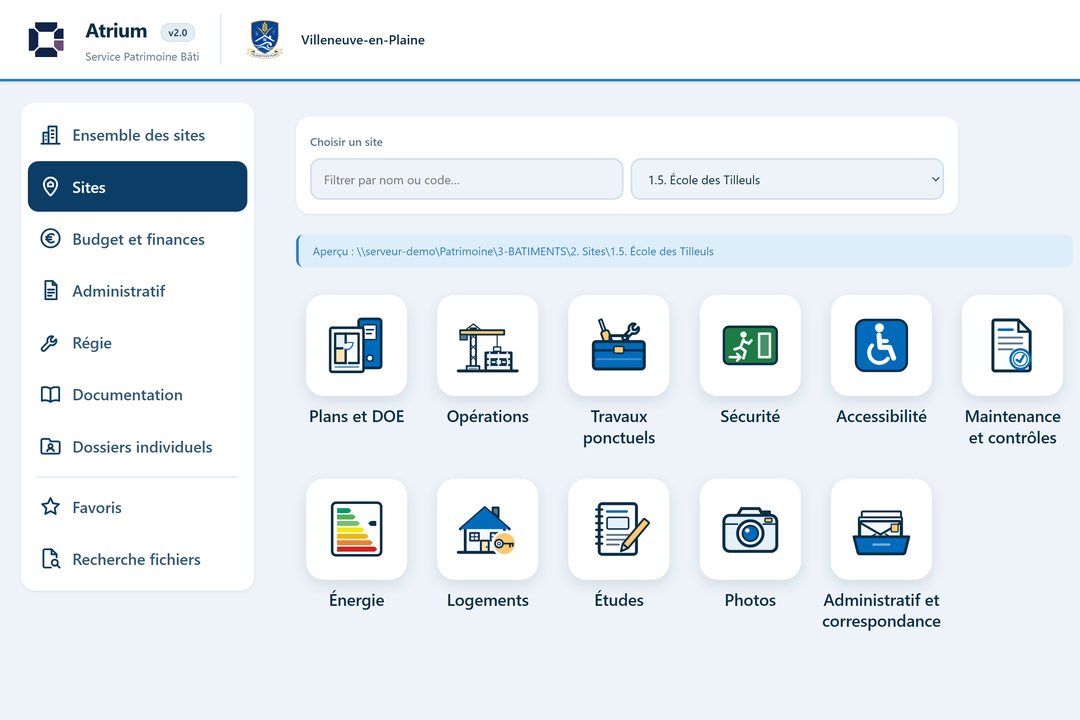The width and height of the screenshot is (1080, 720).
Task: Open the Travaux ponctuels toolbox icon
Action: click(x=619, y=345)
